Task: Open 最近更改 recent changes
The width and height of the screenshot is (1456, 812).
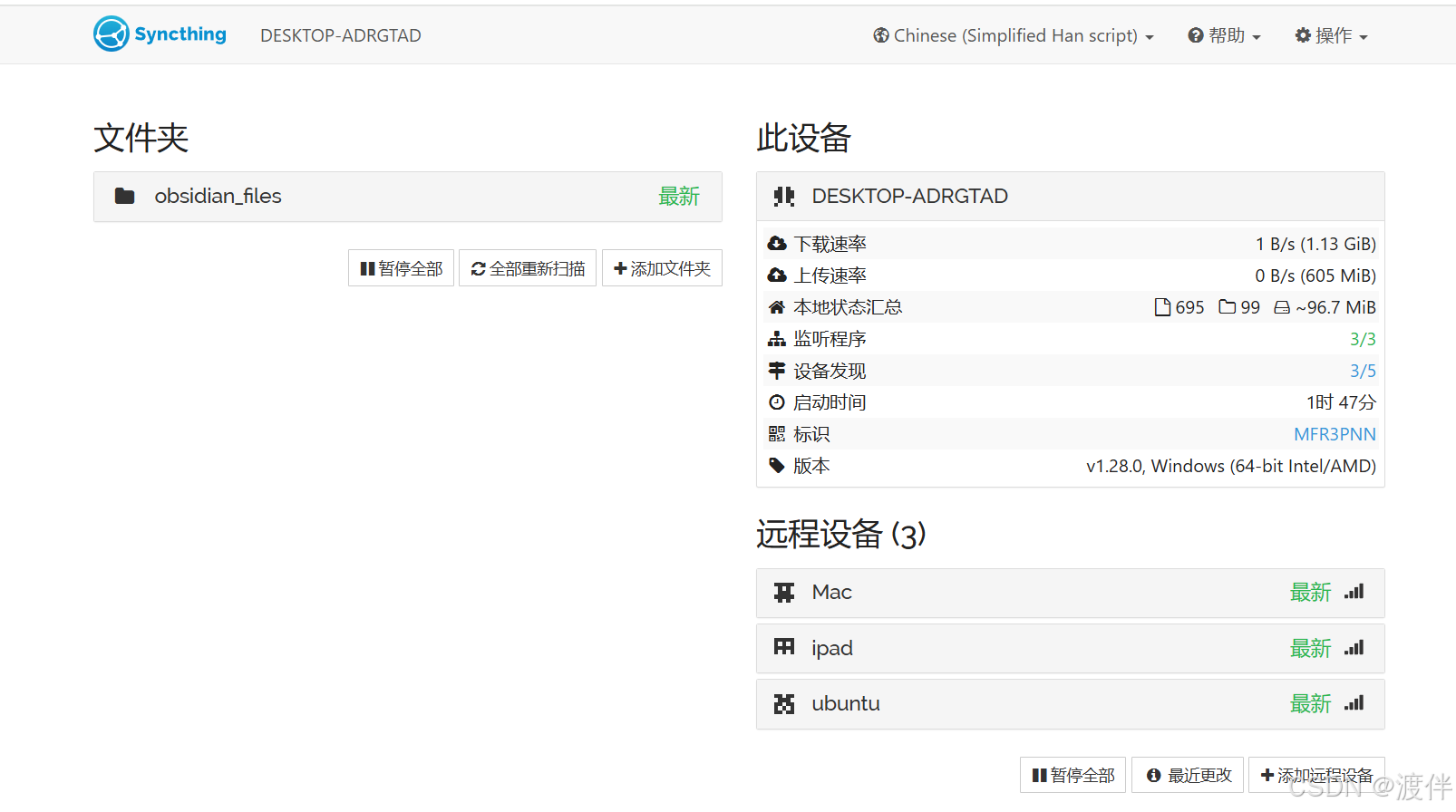Action: click(x=1188, y=775)
